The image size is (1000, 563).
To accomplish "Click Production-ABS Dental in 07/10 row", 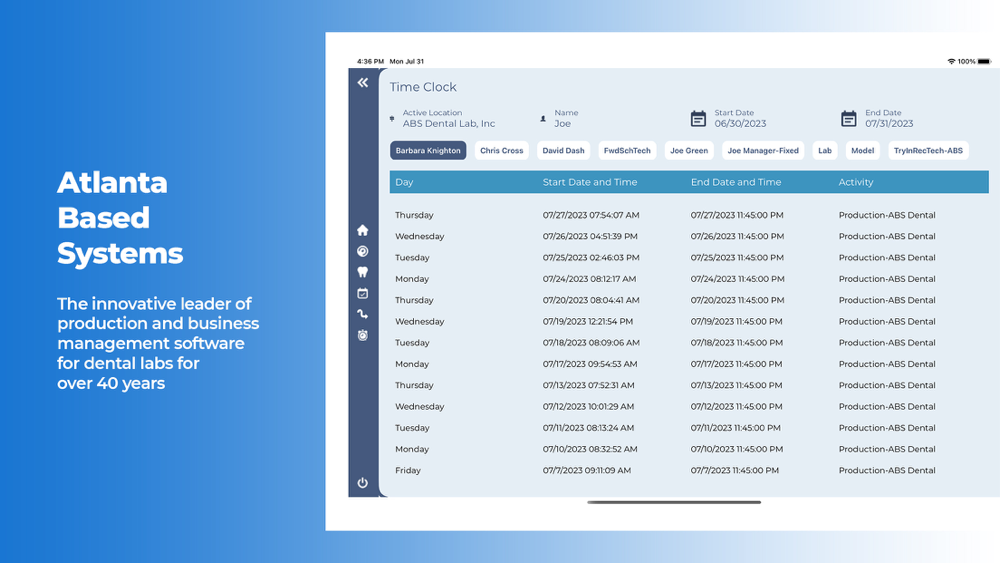I will tap(887, 449).
